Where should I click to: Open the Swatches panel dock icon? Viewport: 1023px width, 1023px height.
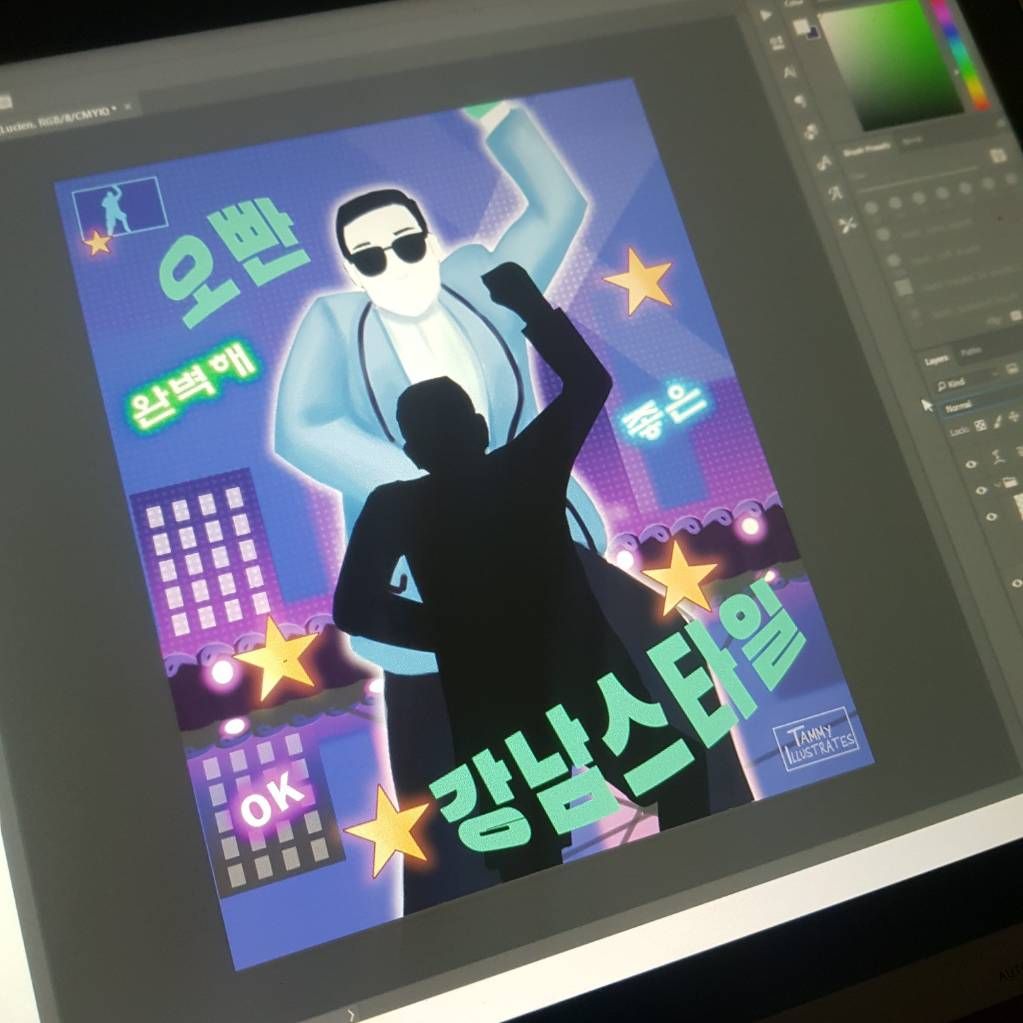pos(811,131)
